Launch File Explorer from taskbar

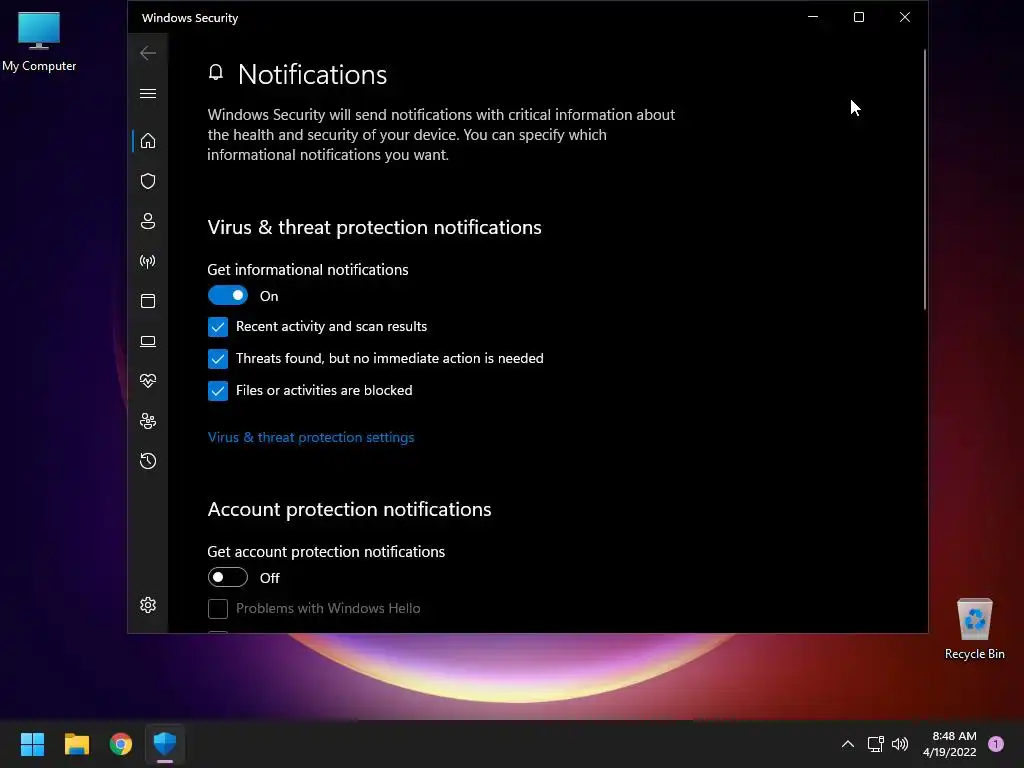[76, 744]
